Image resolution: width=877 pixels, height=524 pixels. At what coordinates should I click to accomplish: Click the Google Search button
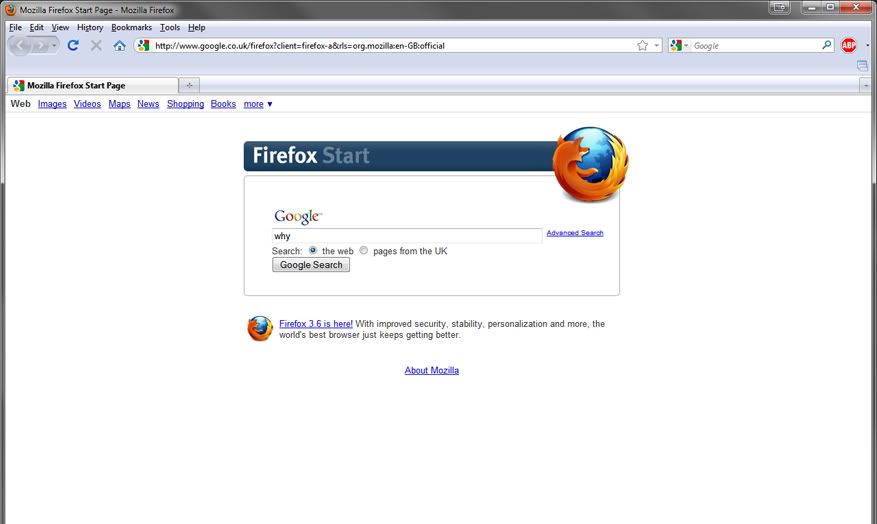pyautogui.click(x=311, y=265)
